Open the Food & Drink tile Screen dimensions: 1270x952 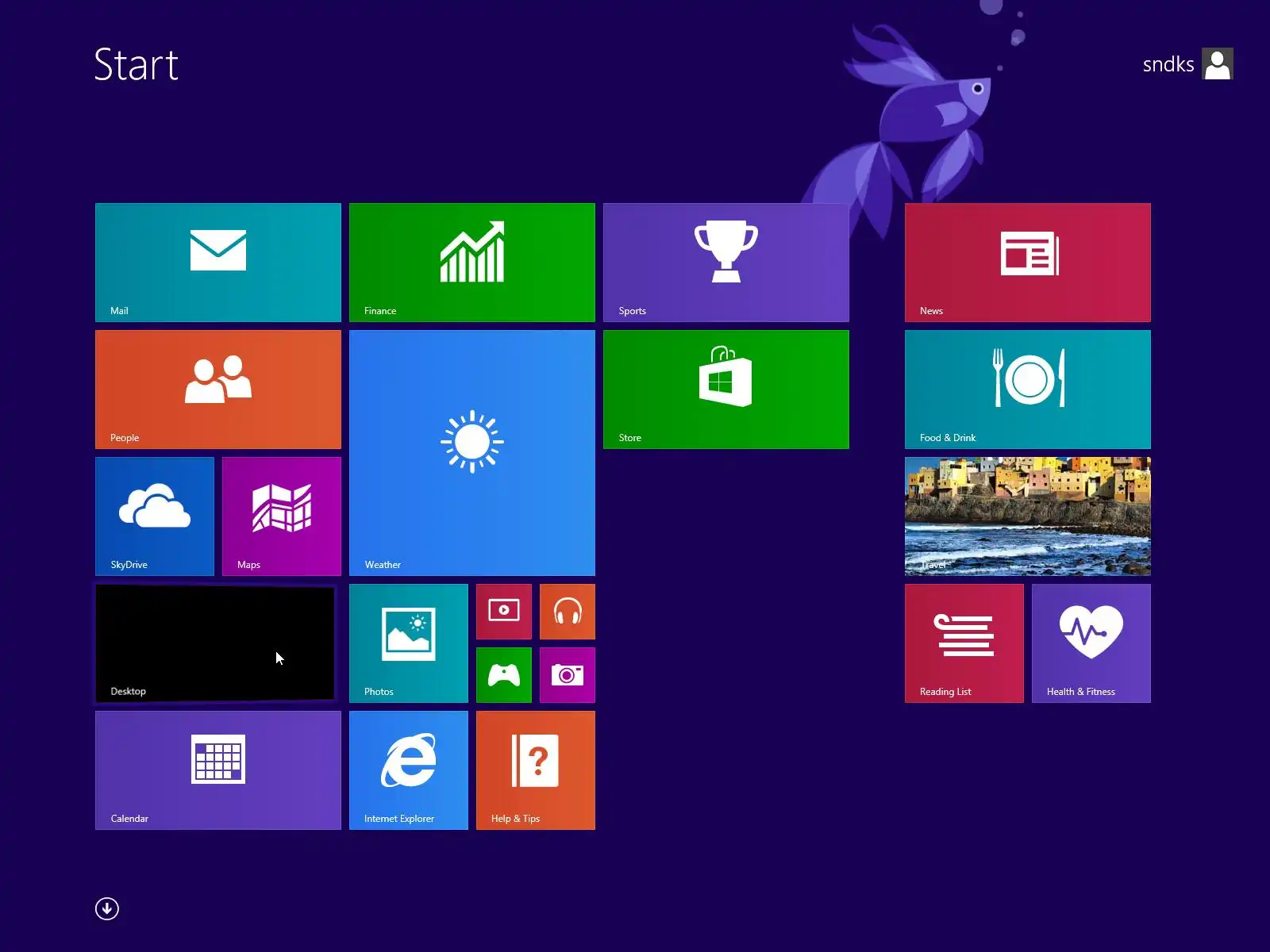[x=1028, y=390]
